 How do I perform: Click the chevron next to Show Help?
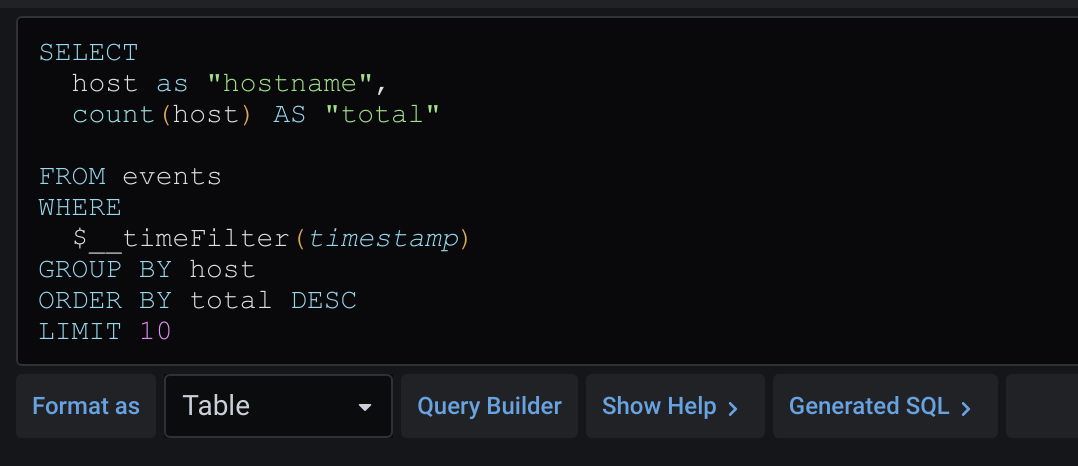733,408
